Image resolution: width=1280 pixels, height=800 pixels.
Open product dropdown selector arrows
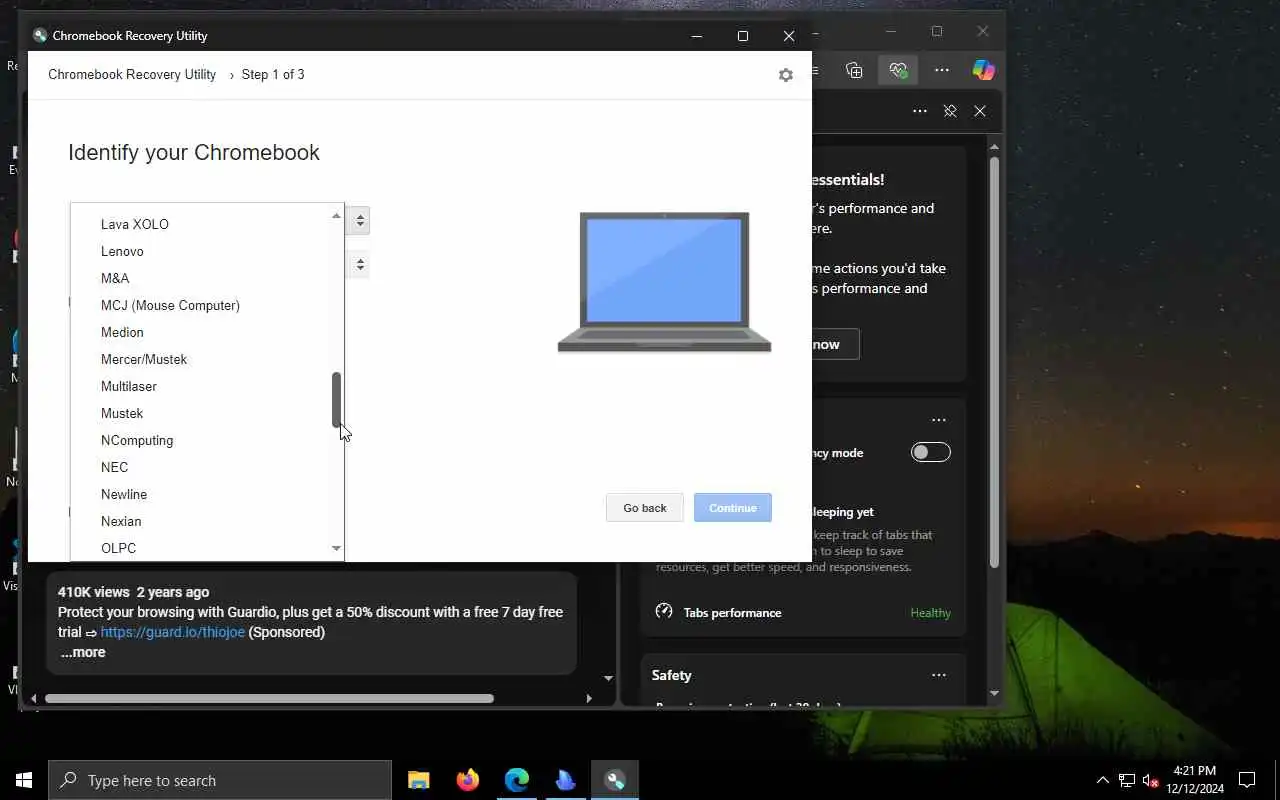click(x=360, y=264)
